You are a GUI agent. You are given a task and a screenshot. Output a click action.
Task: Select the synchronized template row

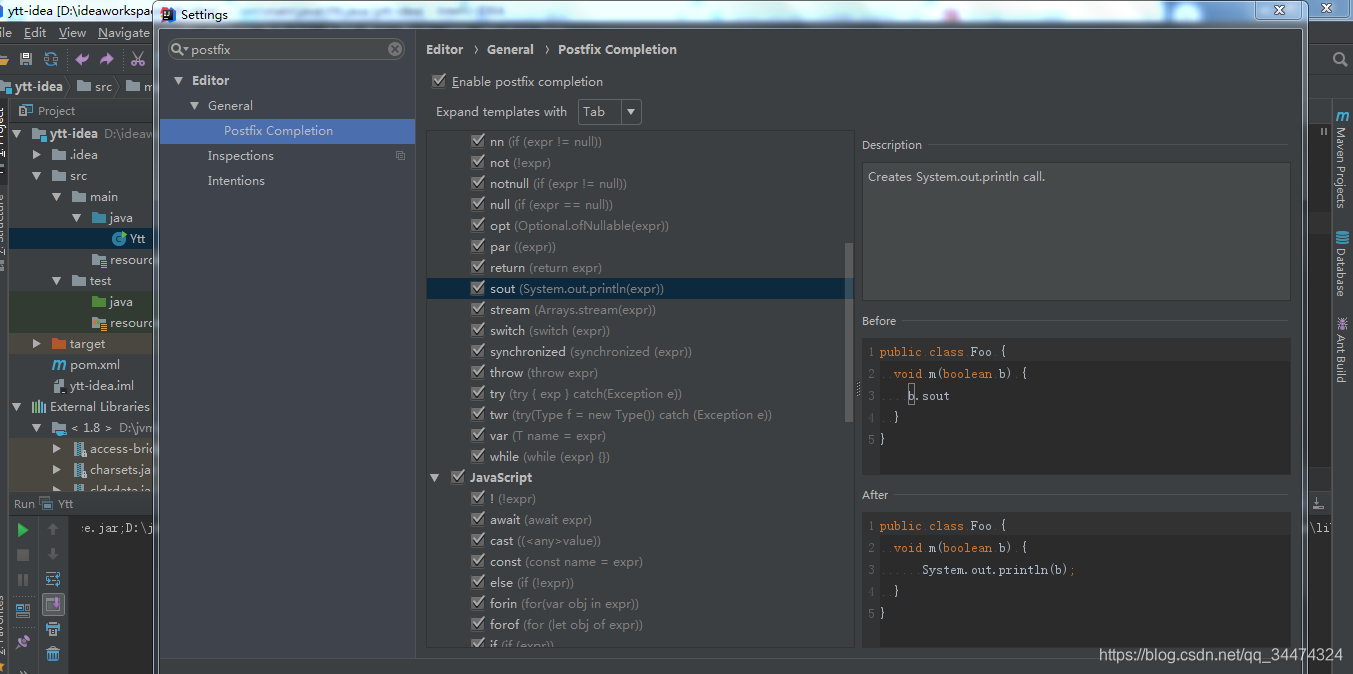coord(640,351)
